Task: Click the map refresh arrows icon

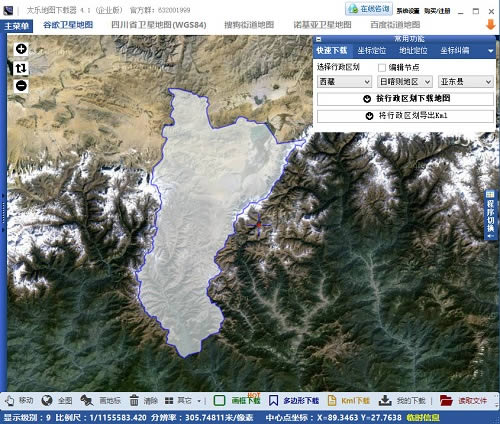Action: [21, 68]
